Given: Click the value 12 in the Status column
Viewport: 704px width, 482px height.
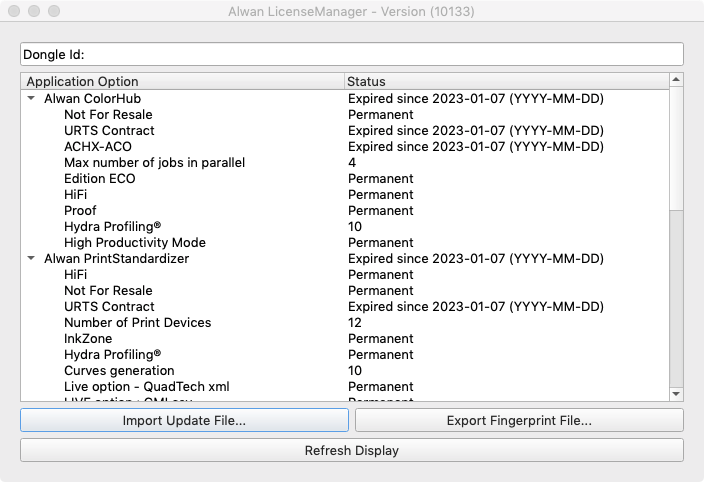Looking at the screenshot, I should (355, 323).
